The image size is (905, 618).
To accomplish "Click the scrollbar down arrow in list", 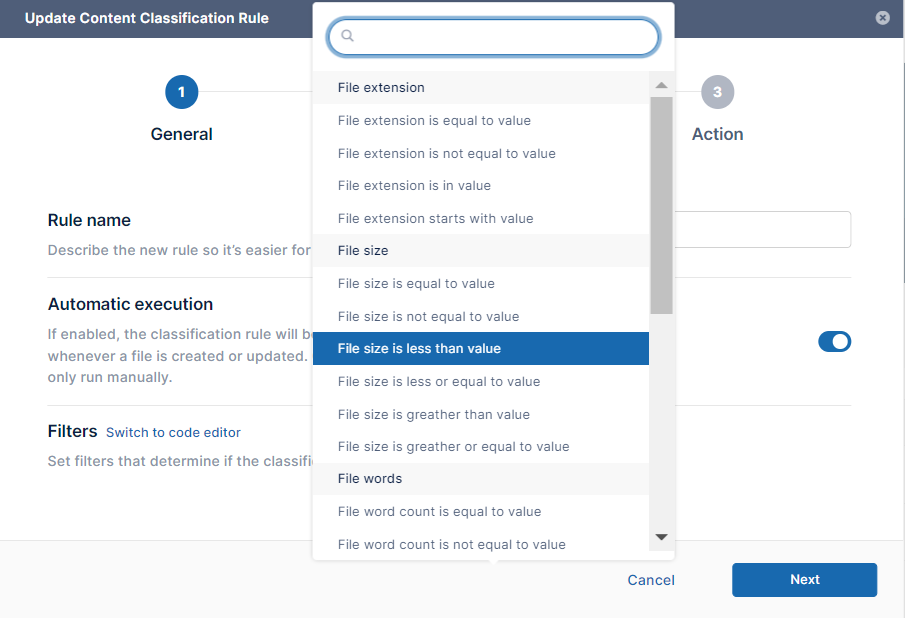I will (661, 537).
